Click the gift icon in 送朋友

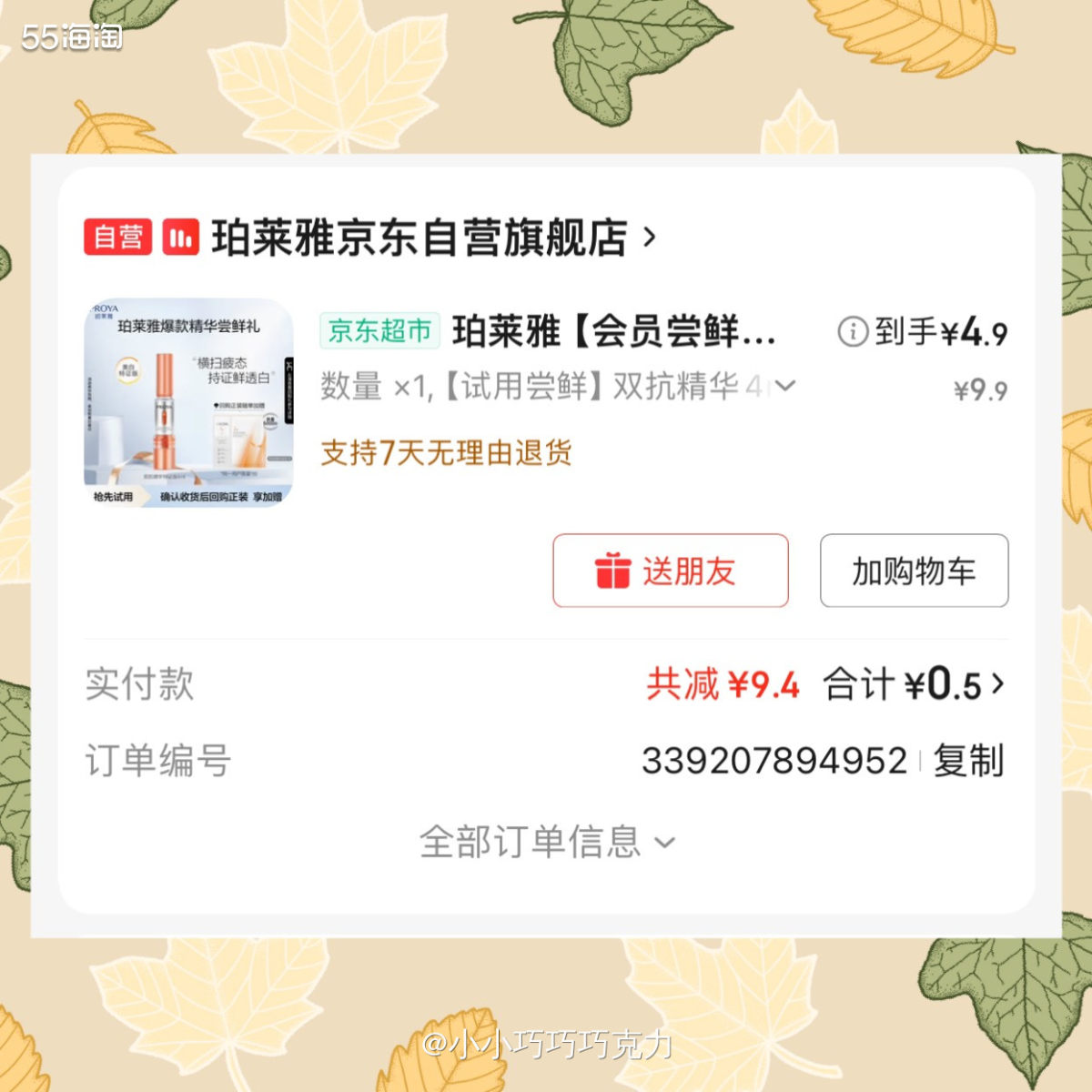pyautogui.click(x=612, y=571)
